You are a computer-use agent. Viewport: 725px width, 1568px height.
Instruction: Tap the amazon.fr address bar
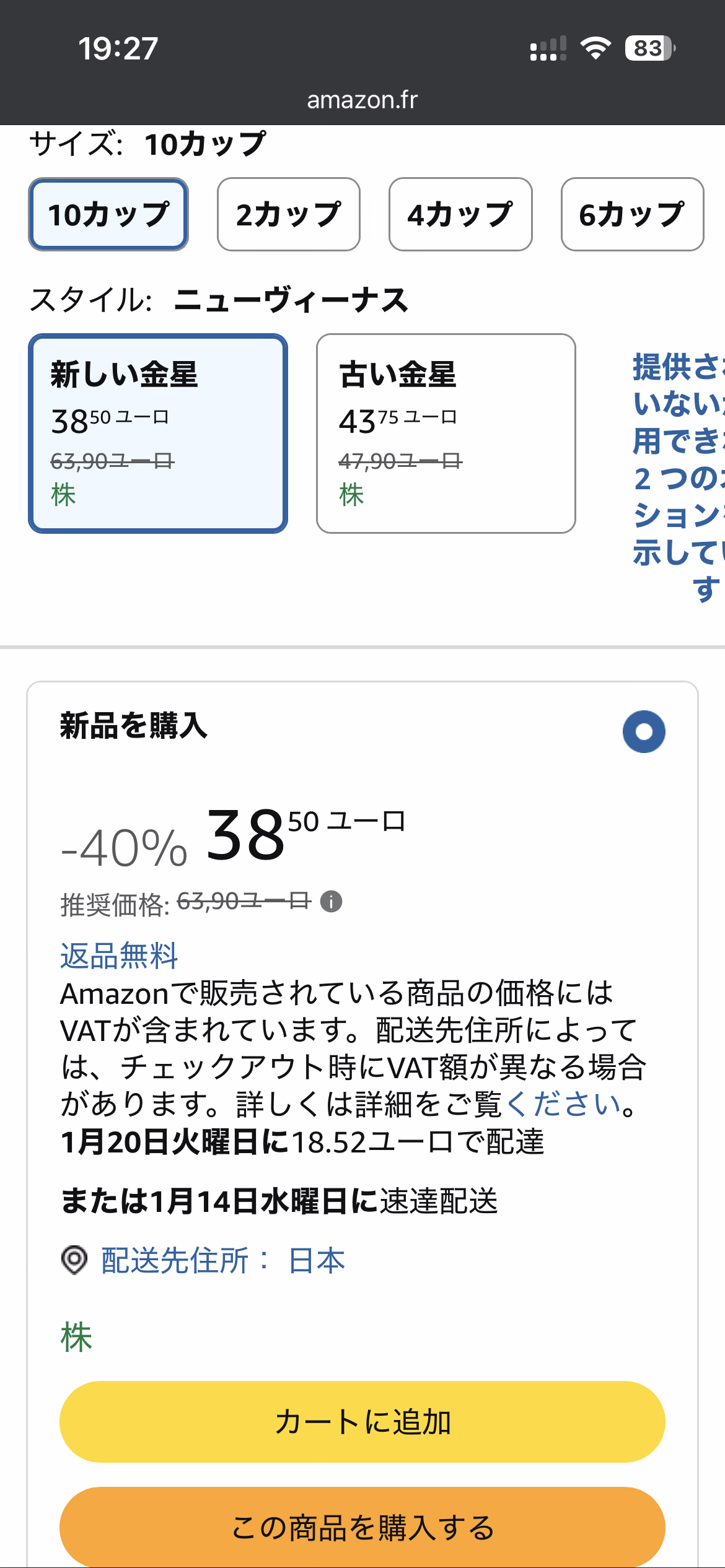(x=362, y=100)
